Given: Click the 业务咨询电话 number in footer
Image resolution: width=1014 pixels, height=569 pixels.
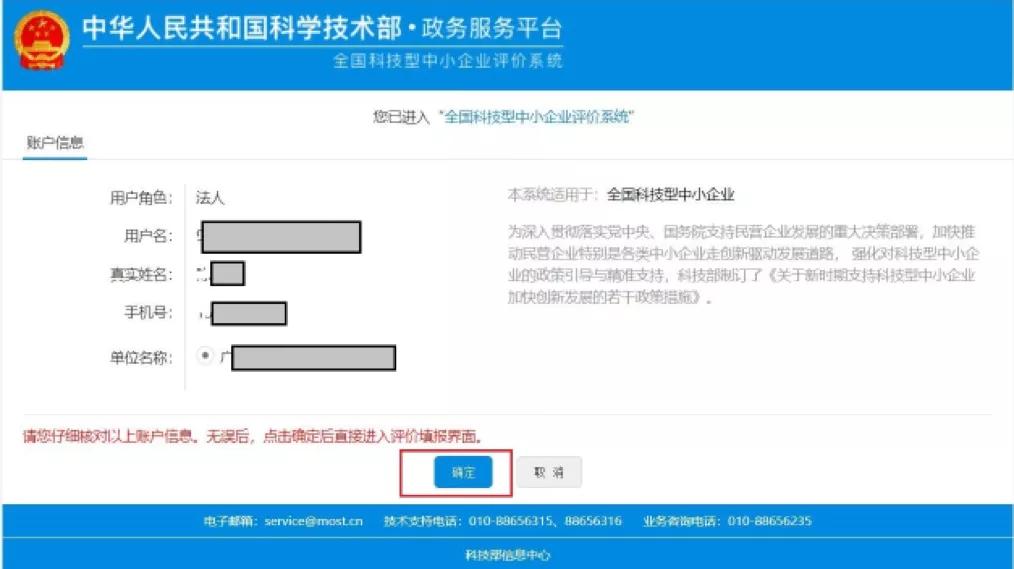Looking at the screenshot, I should [x=770, y=521].
